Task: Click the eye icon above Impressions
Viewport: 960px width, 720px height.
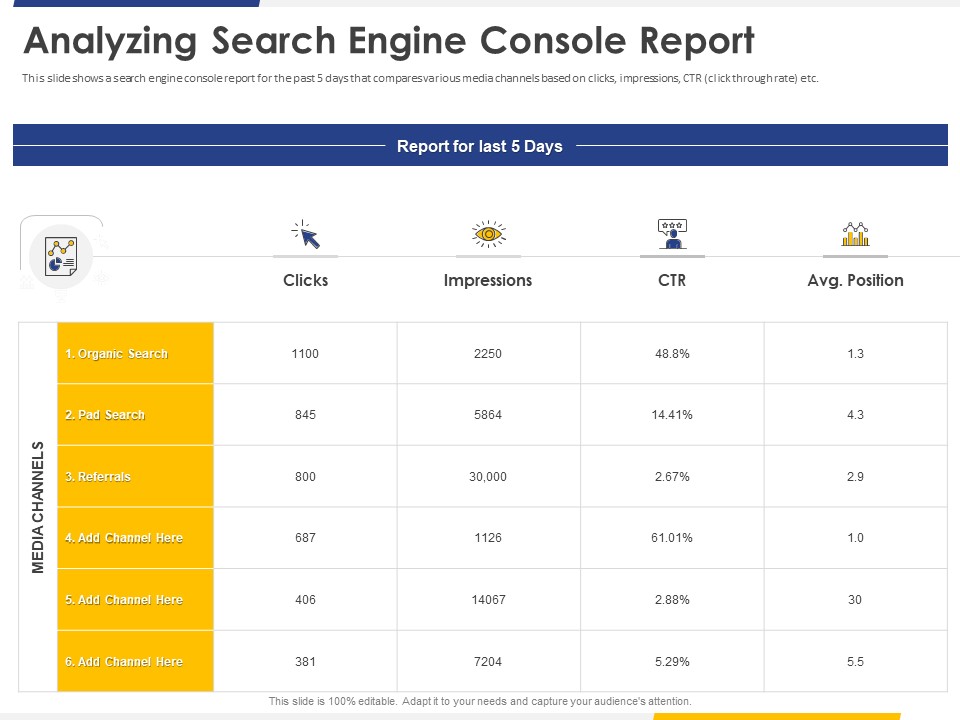Action: click(488, 234)
